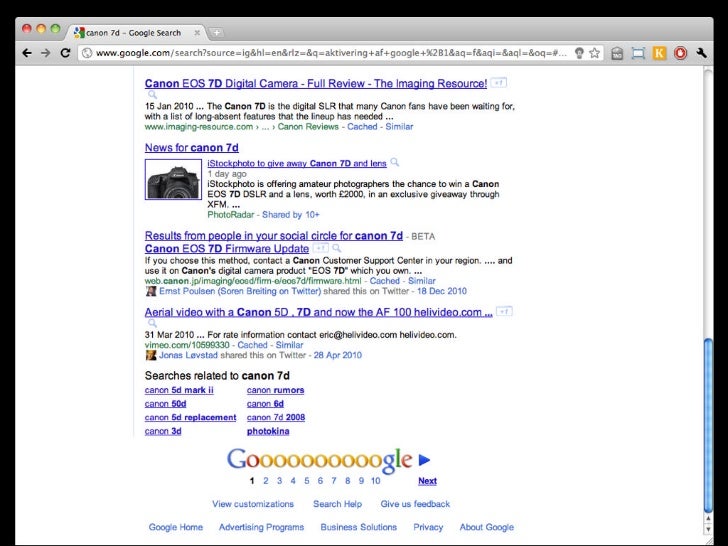The image size is (728, 546).
Task: Open Advertising Programs footer link
Action: (x=261, y=527)
